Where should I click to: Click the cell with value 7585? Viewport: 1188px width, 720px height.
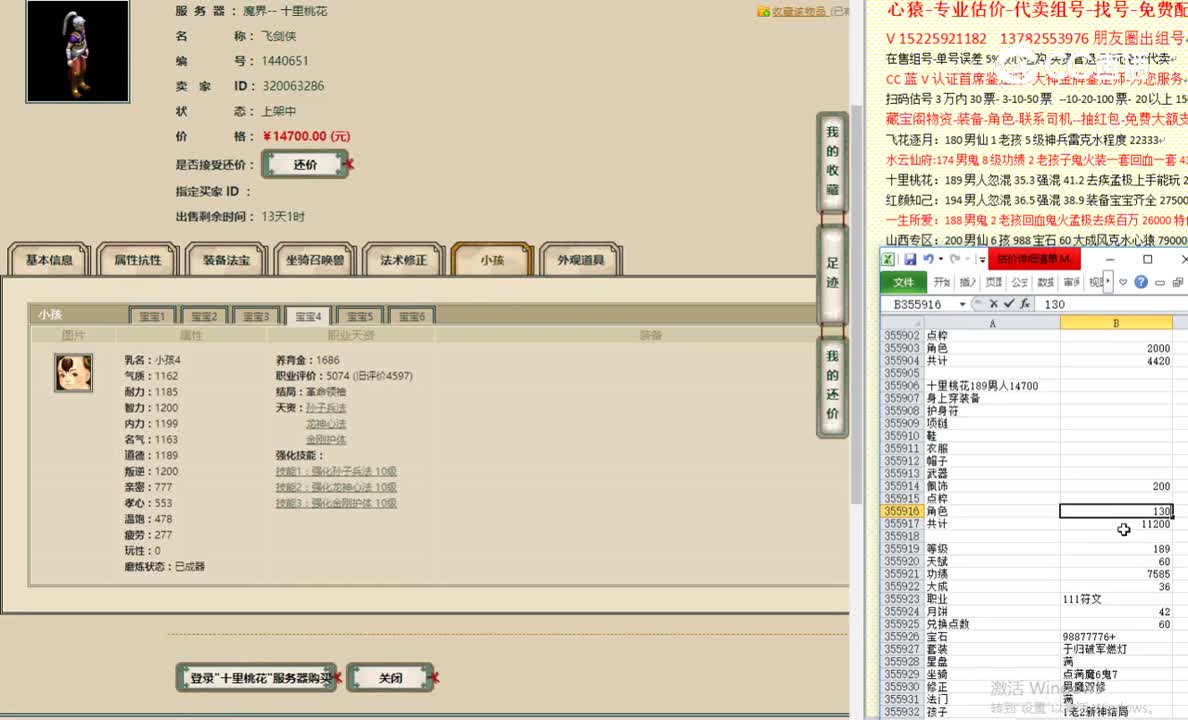[x=1116, y=574]
